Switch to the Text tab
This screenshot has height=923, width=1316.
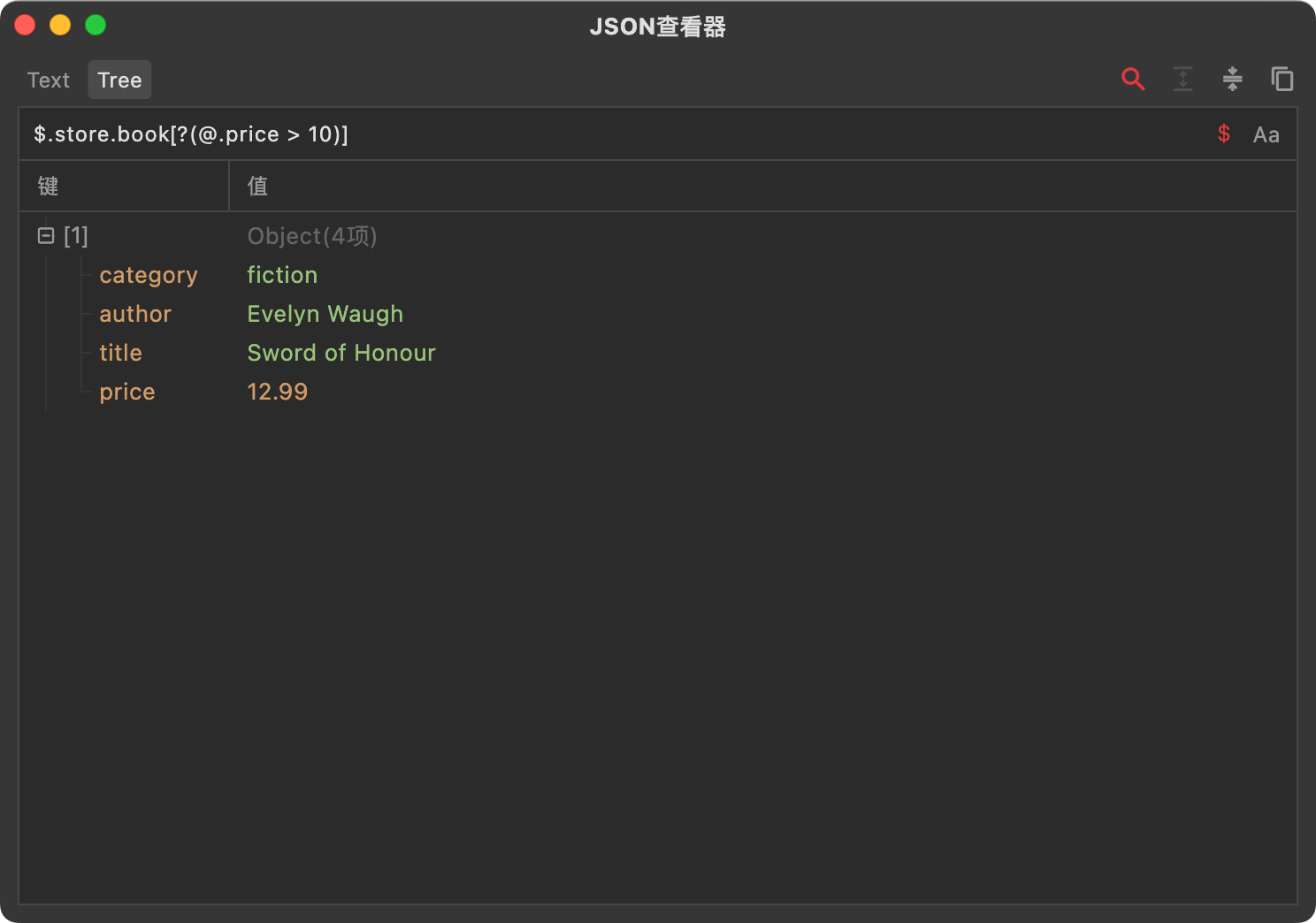[49, 80]
